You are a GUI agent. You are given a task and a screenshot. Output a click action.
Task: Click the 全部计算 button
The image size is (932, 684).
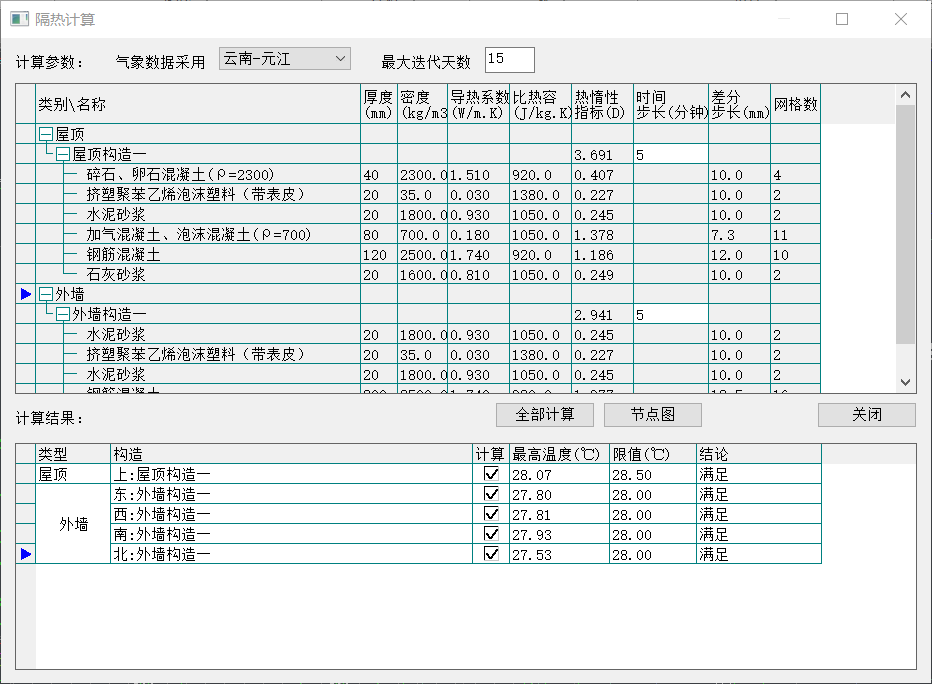tap(545, 415)
